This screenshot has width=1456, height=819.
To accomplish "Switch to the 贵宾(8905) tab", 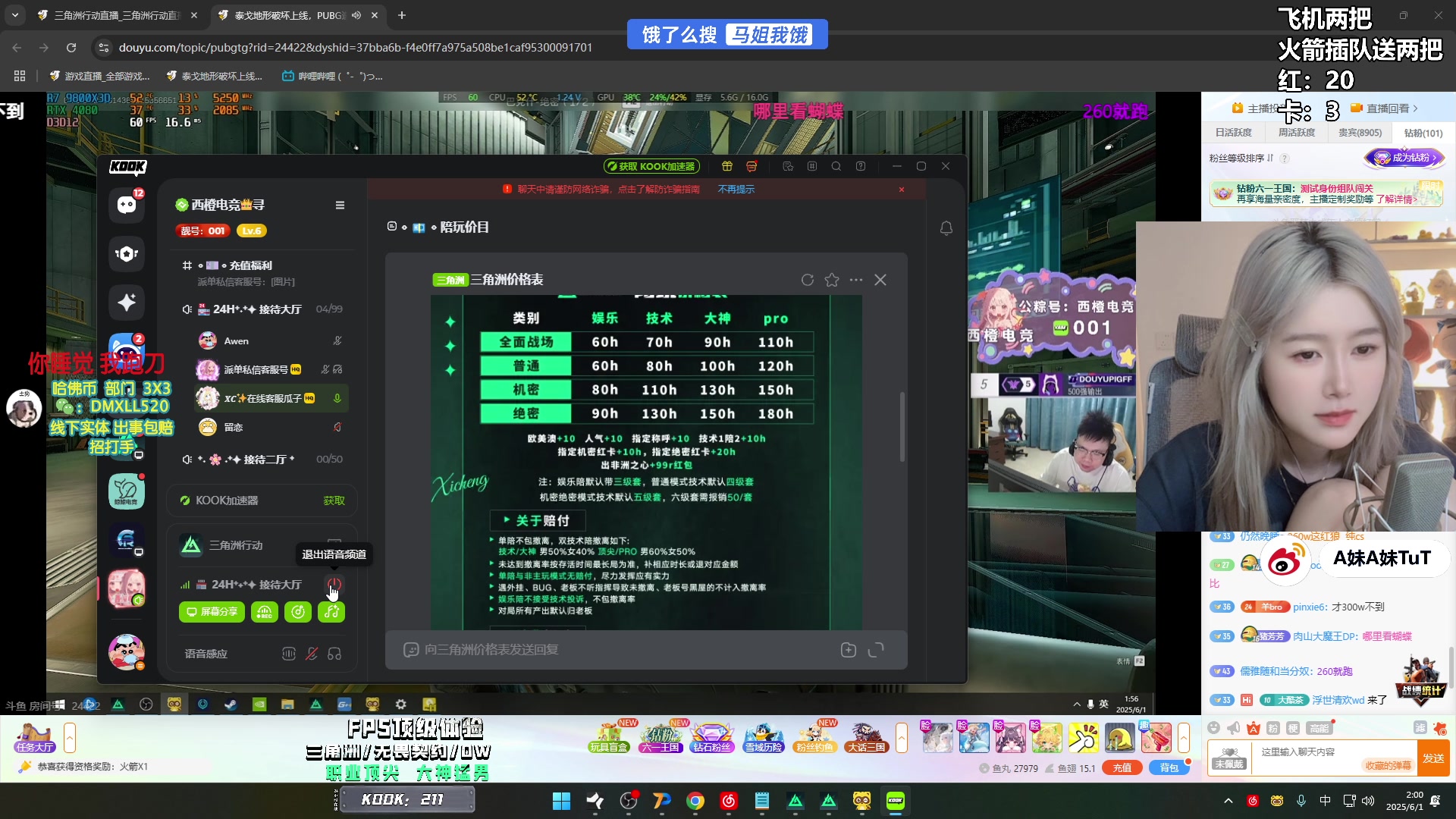I will pyautogui.click(x=1360, y=133).
